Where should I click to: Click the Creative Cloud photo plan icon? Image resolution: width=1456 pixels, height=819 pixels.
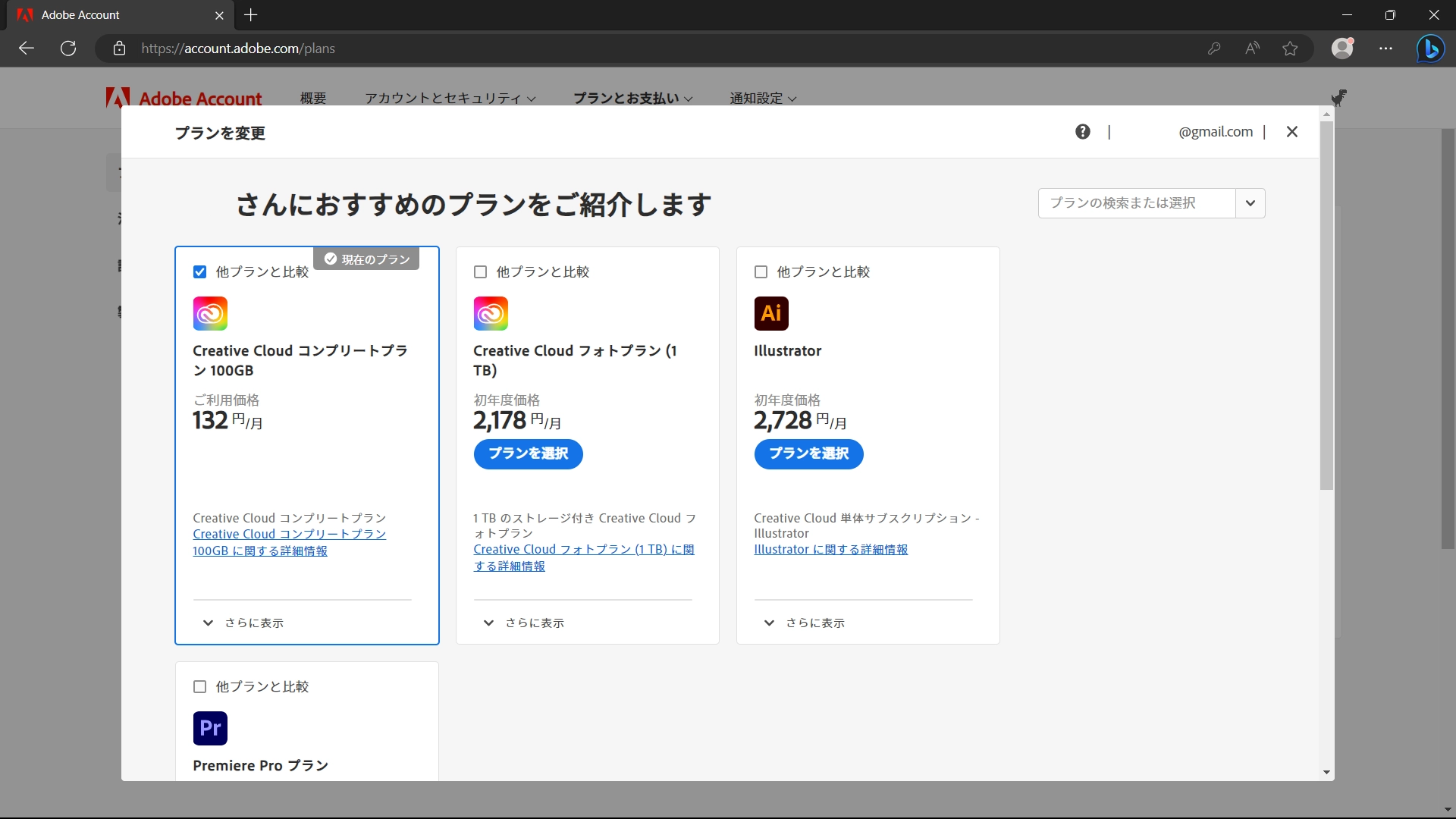point(491,313)
